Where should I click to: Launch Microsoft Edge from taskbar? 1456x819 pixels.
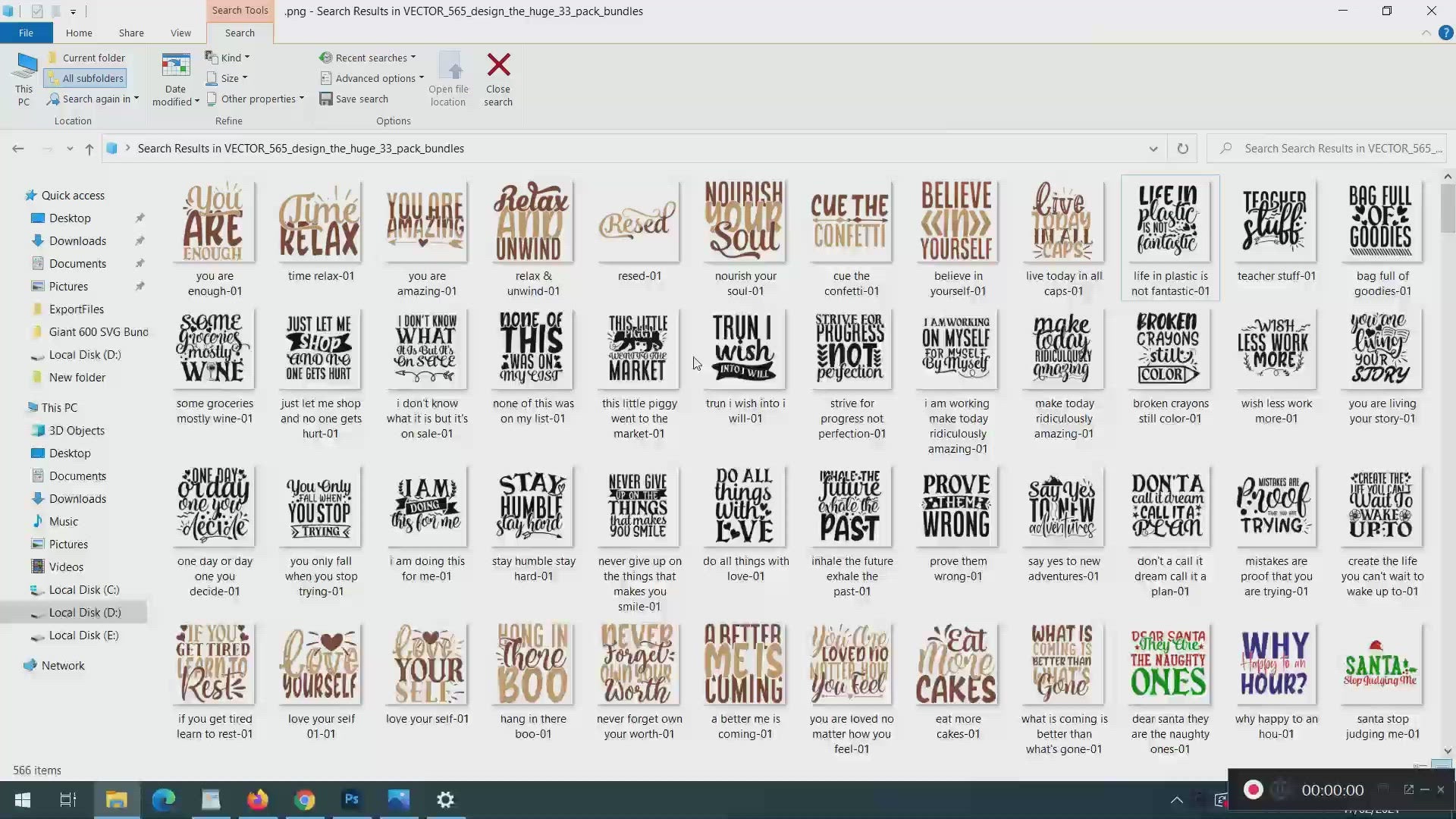pos(163,799)
